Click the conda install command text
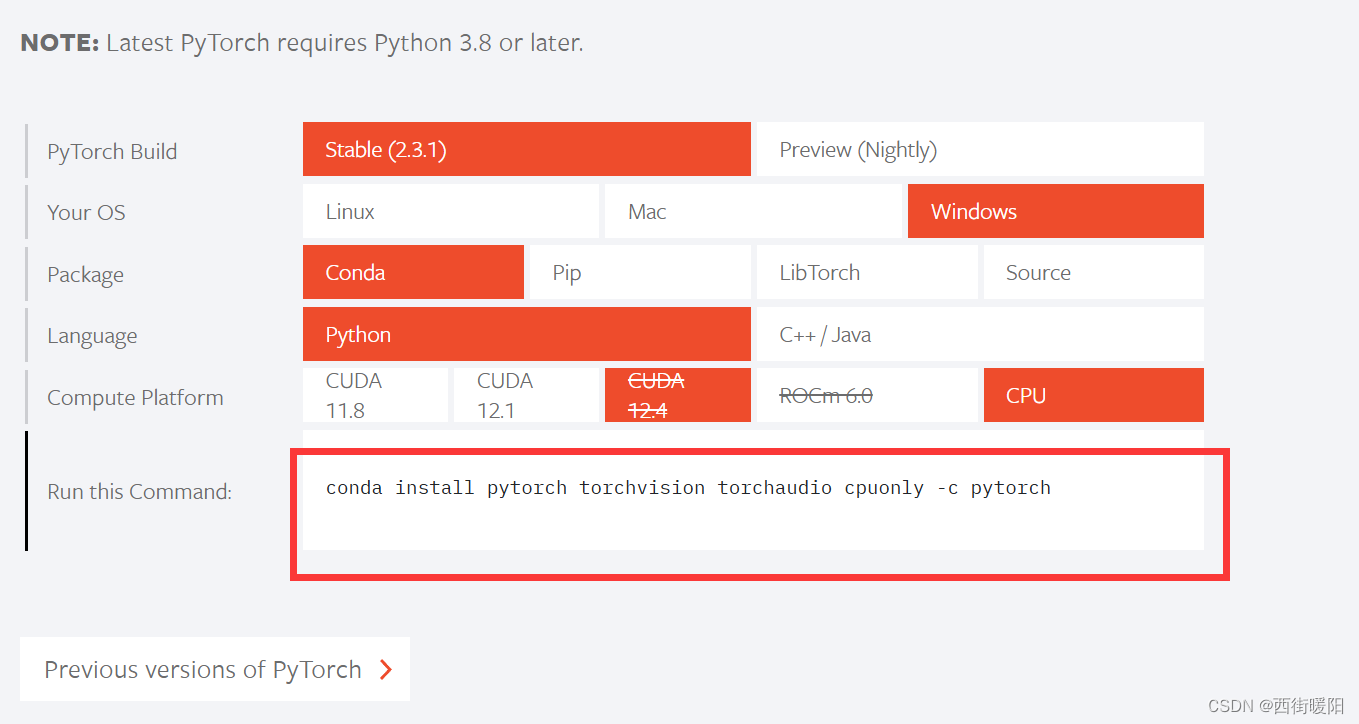Screen dimensions: 1359x724 pyautogui.click(x=688, y=488)
